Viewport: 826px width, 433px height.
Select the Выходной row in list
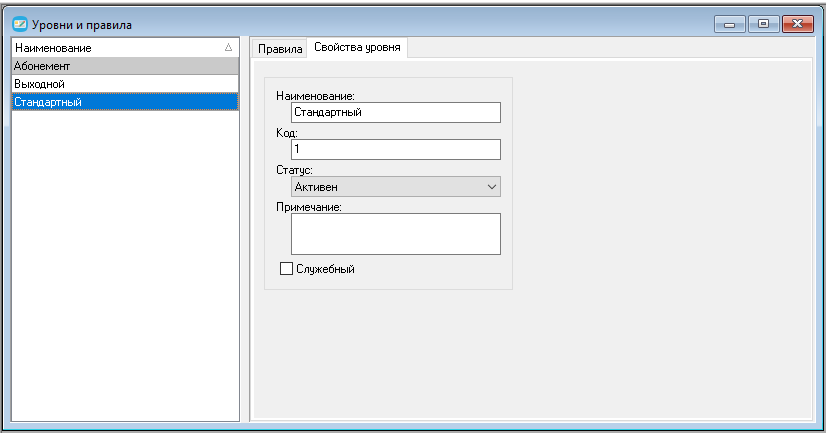[x=125, y=84]
